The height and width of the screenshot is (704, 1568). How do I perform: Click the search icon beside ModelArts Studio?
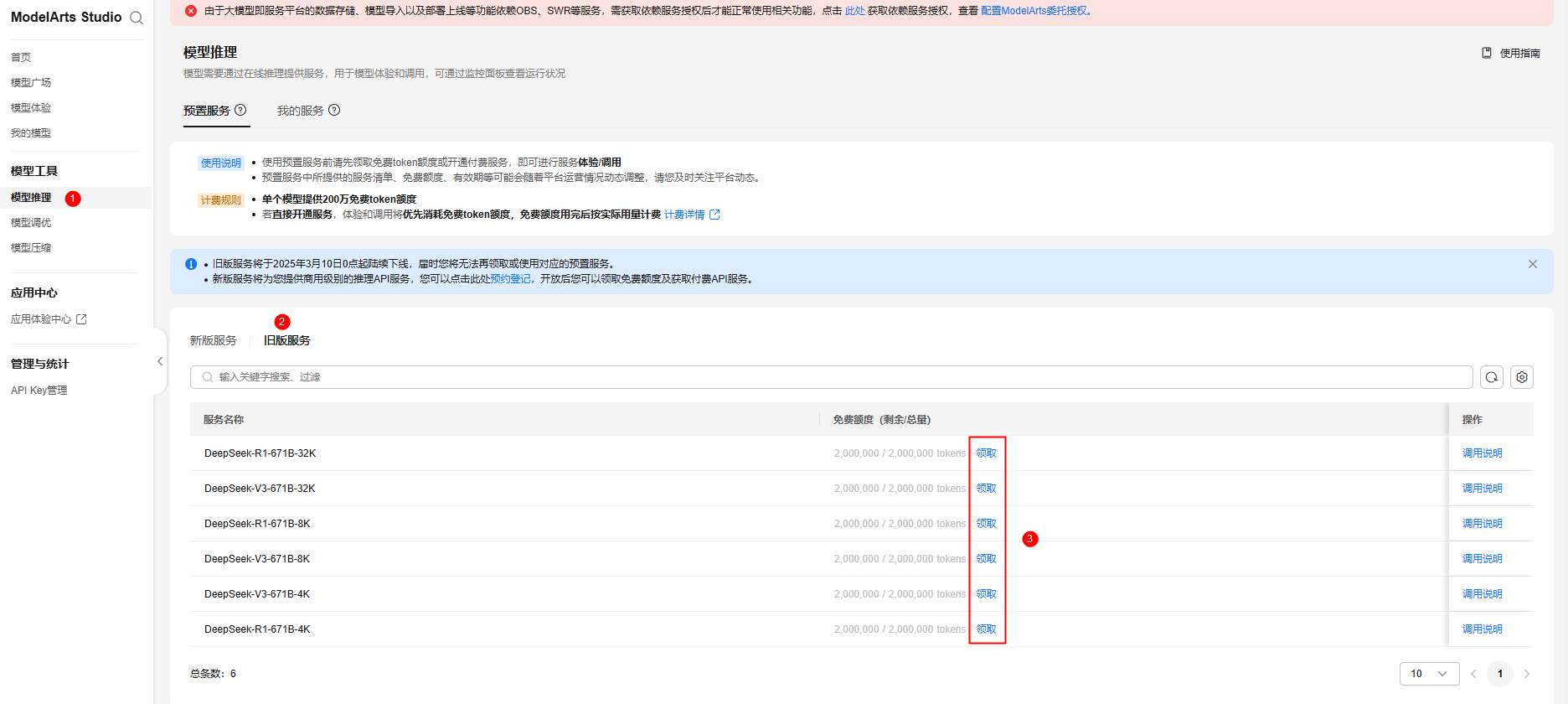(x=137, y=18)
